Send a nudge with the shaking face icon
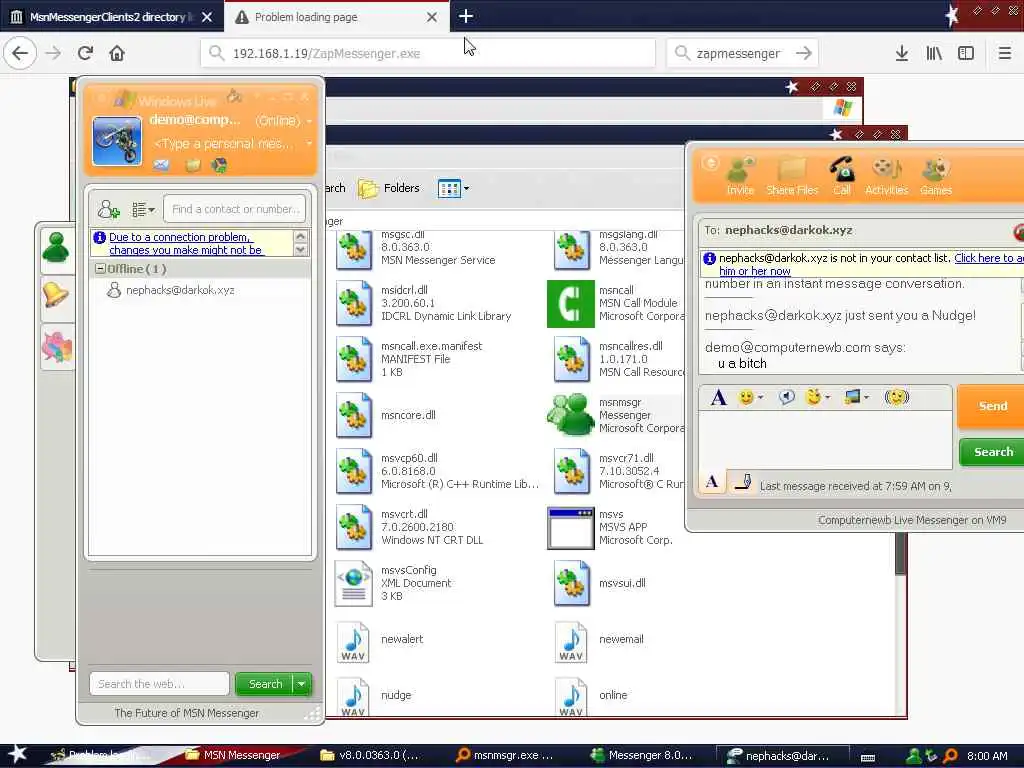This screenshot has width=1024, height=768. point(897,397)
